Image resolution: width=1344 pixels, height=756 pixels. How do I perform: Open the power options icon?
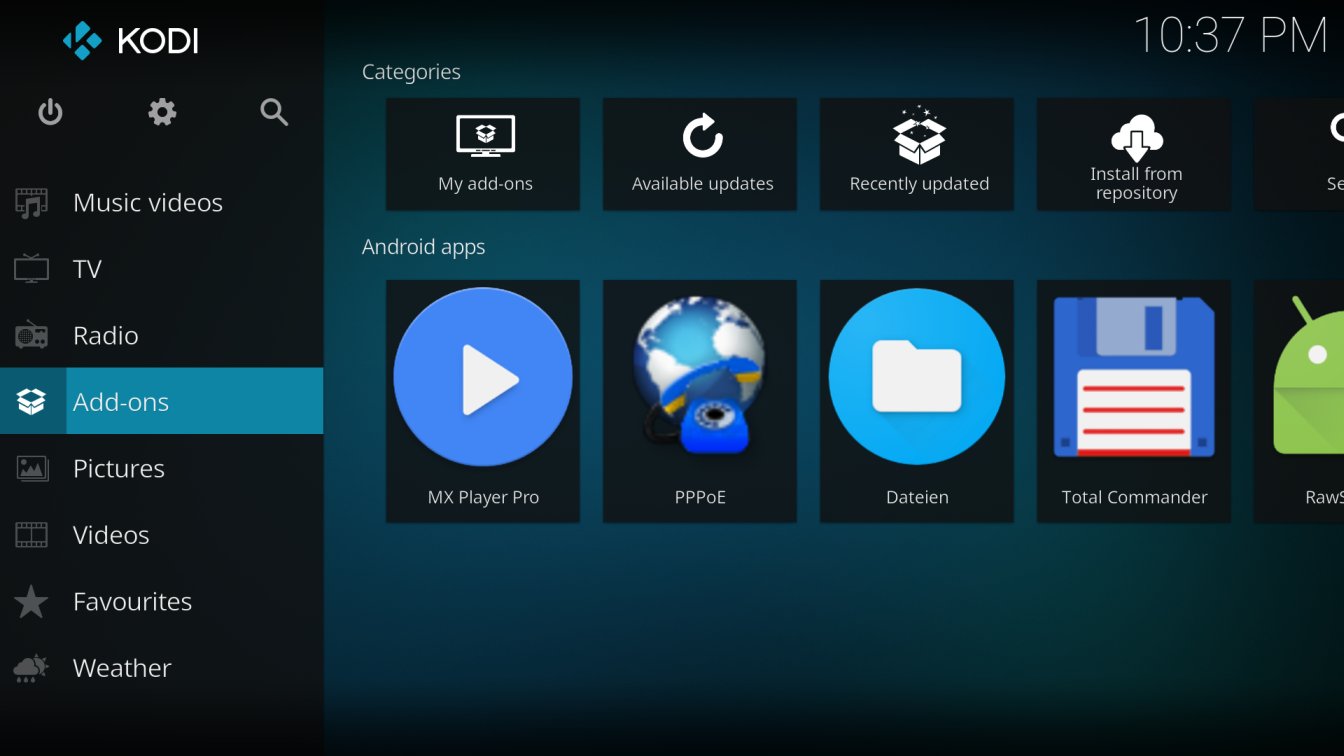50,112
